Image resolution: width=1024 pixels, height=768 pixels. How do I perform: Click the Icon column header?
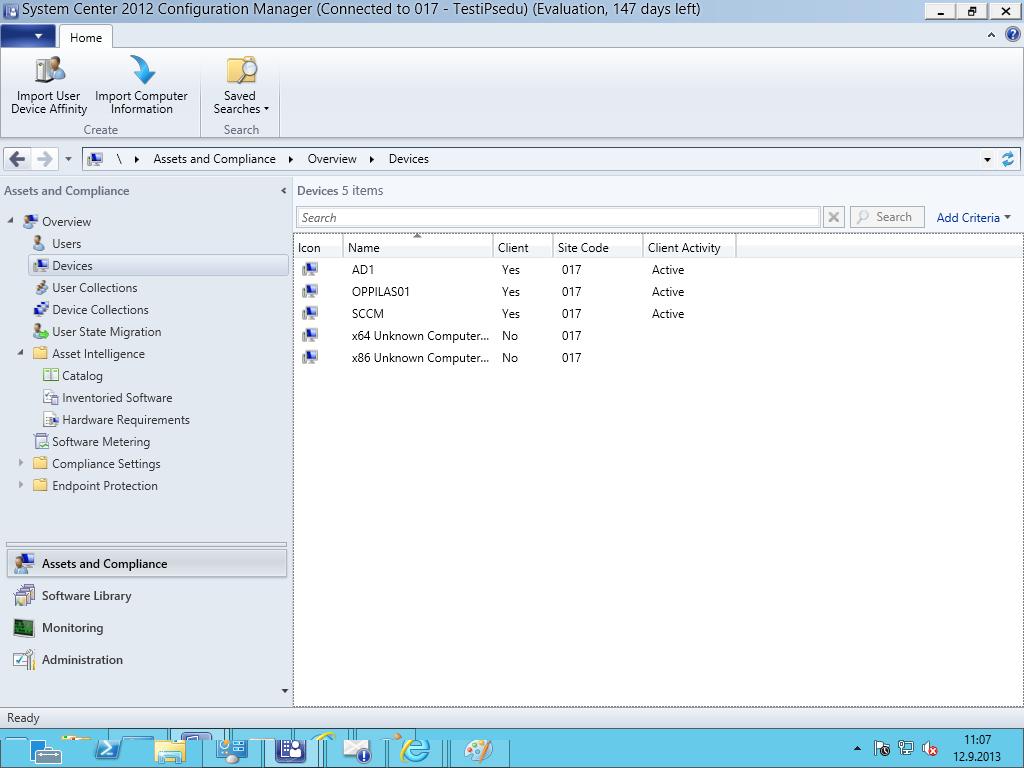coord(318,248)
